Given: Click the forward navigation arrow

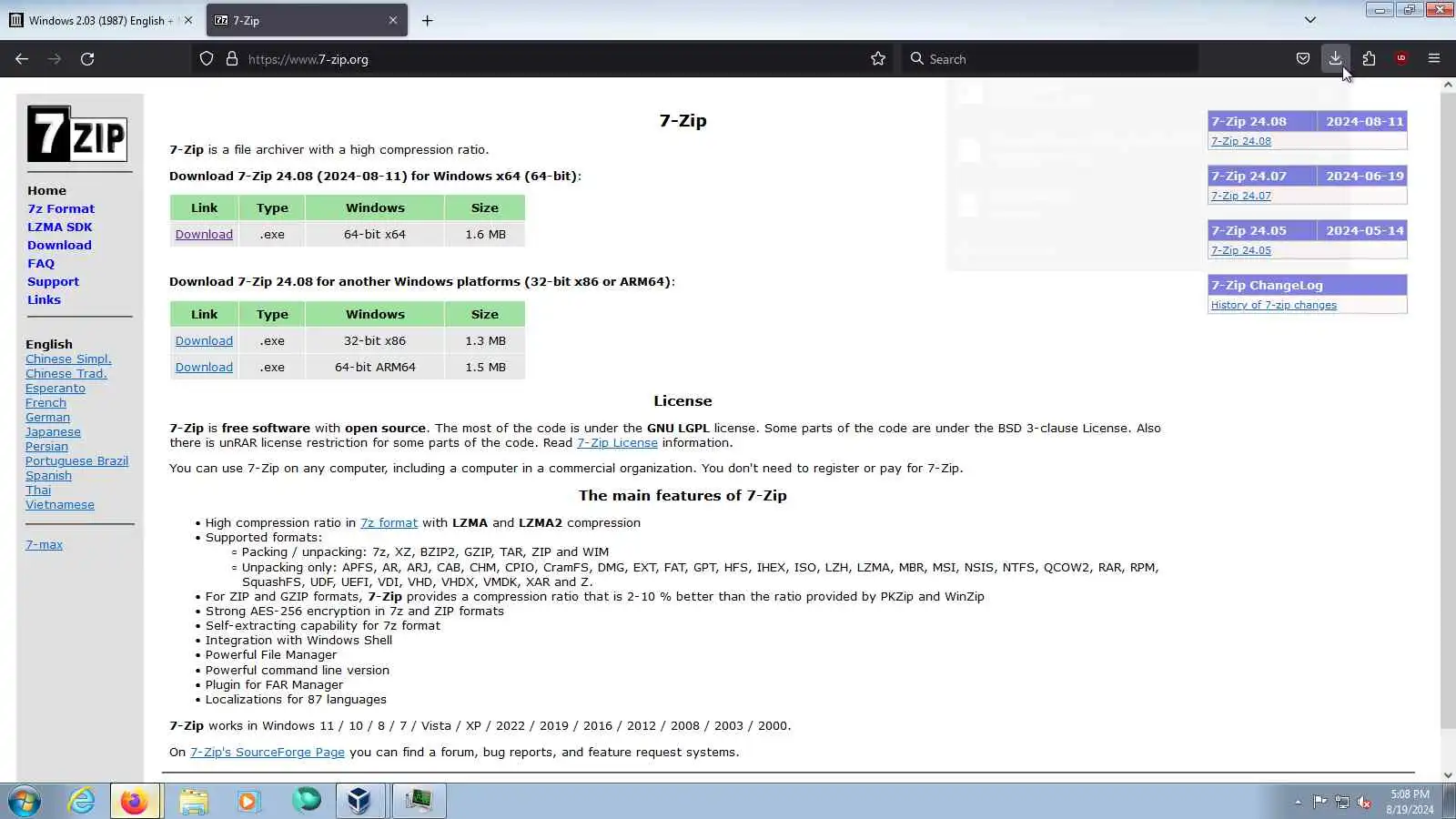Looking at the screenshot, I should pyautogui.click(x=55, y=59).
